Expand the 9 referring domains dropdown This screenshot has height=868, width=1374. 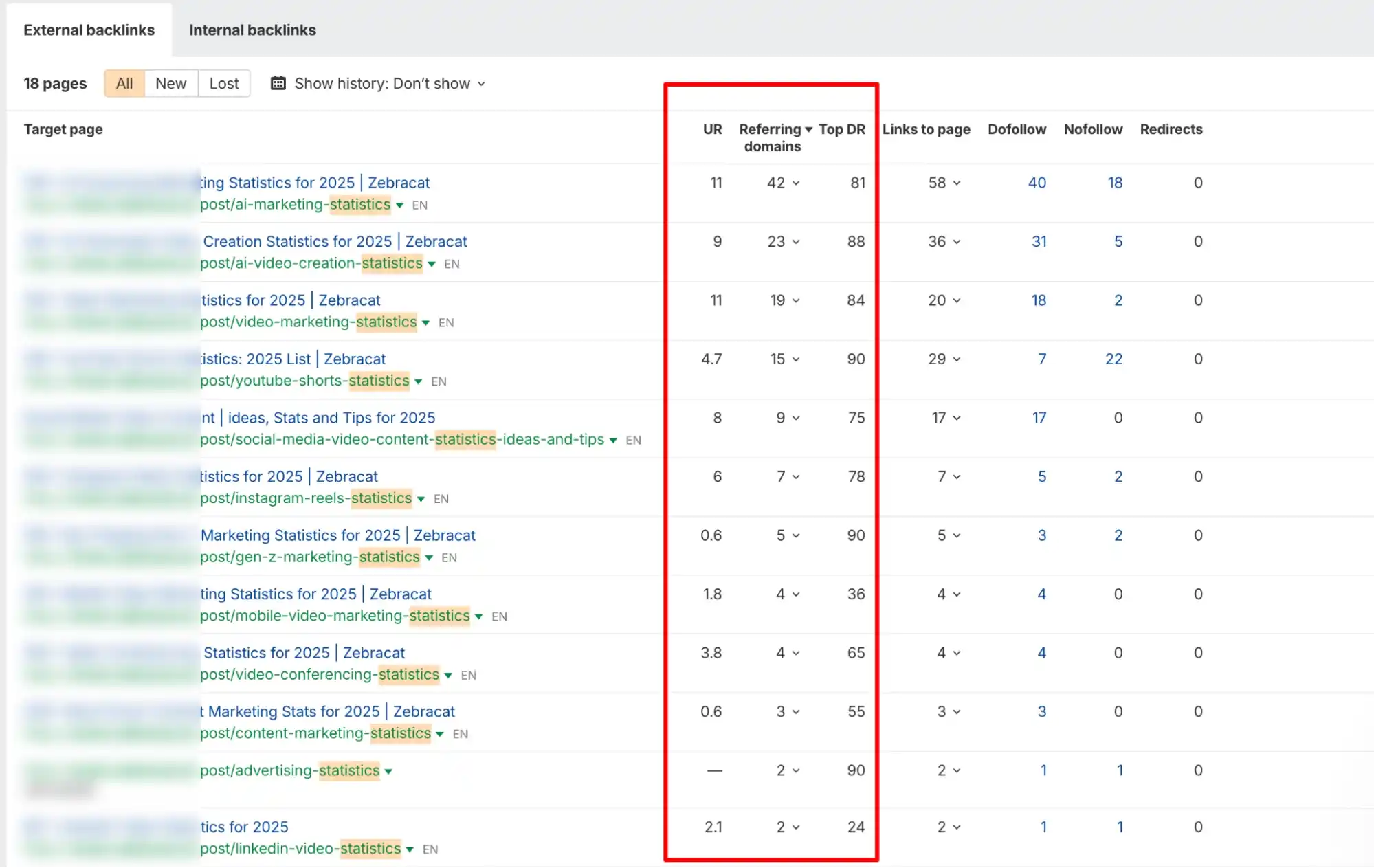click(788, 418)
